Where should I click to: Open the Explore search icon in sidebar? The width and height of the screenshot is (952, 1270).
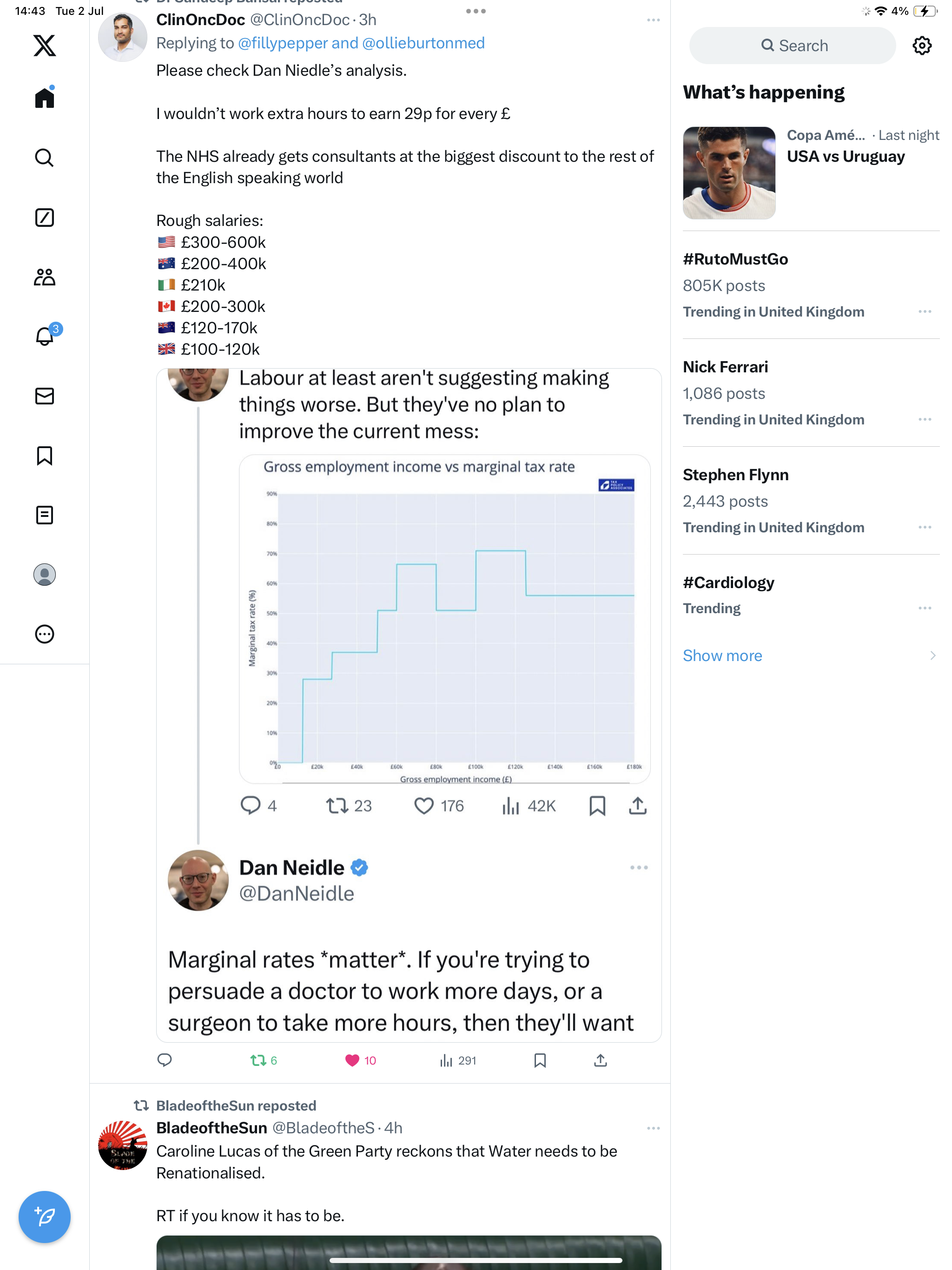tap(44, 157)
